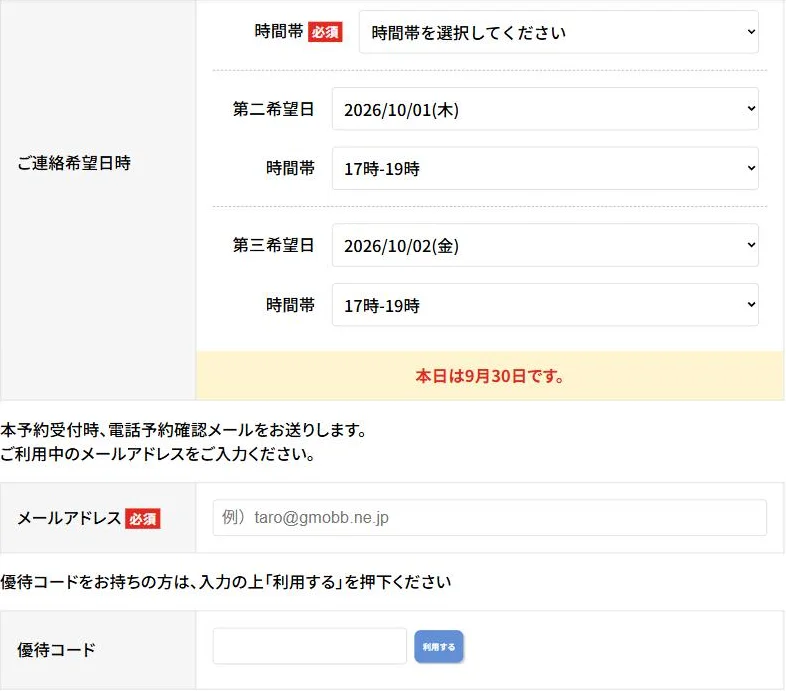
Task: Click the 第二希望日 label
Action: pos(273,109)
